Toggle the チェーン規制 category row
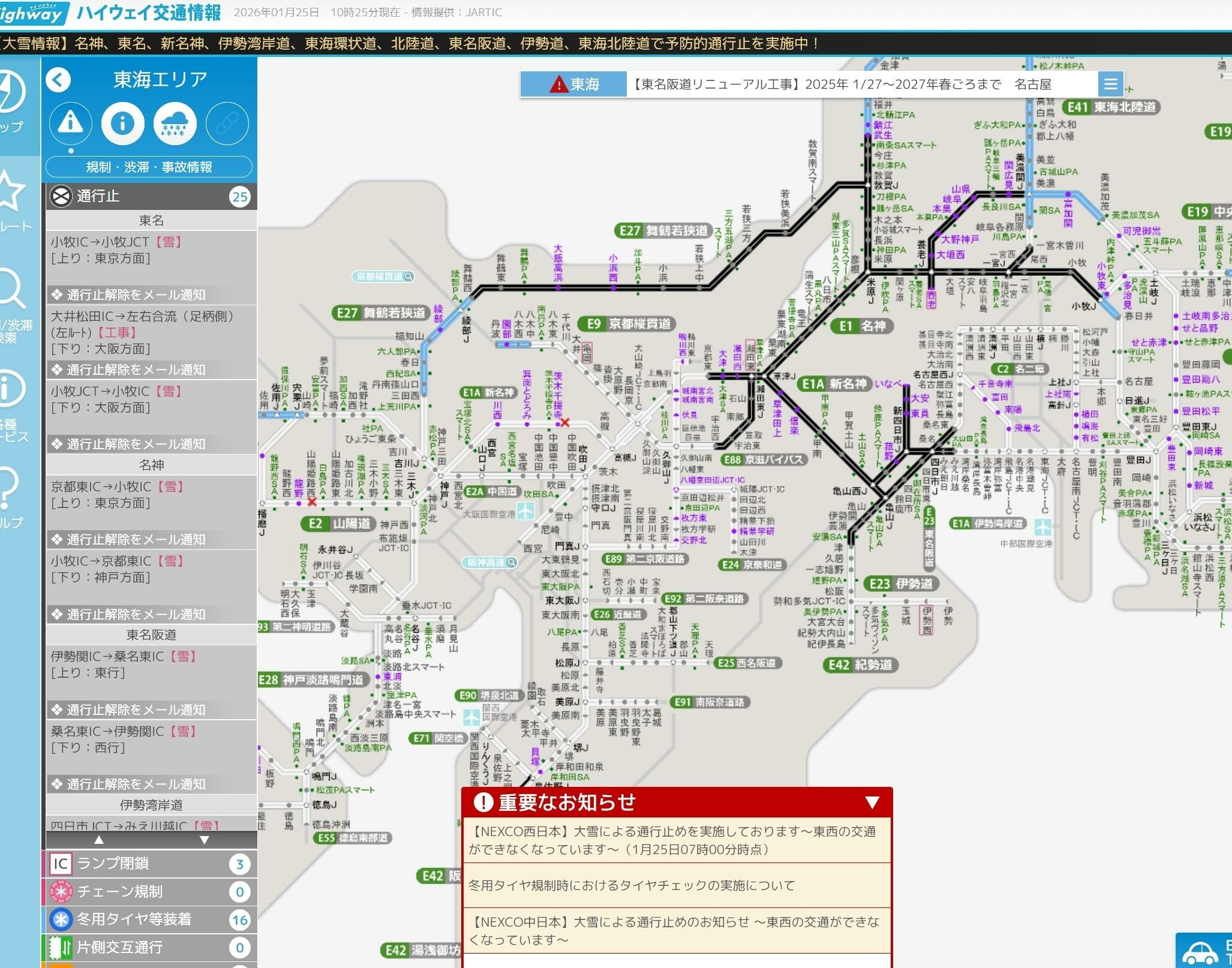1232x968 pixels. (x=150, y=892)
